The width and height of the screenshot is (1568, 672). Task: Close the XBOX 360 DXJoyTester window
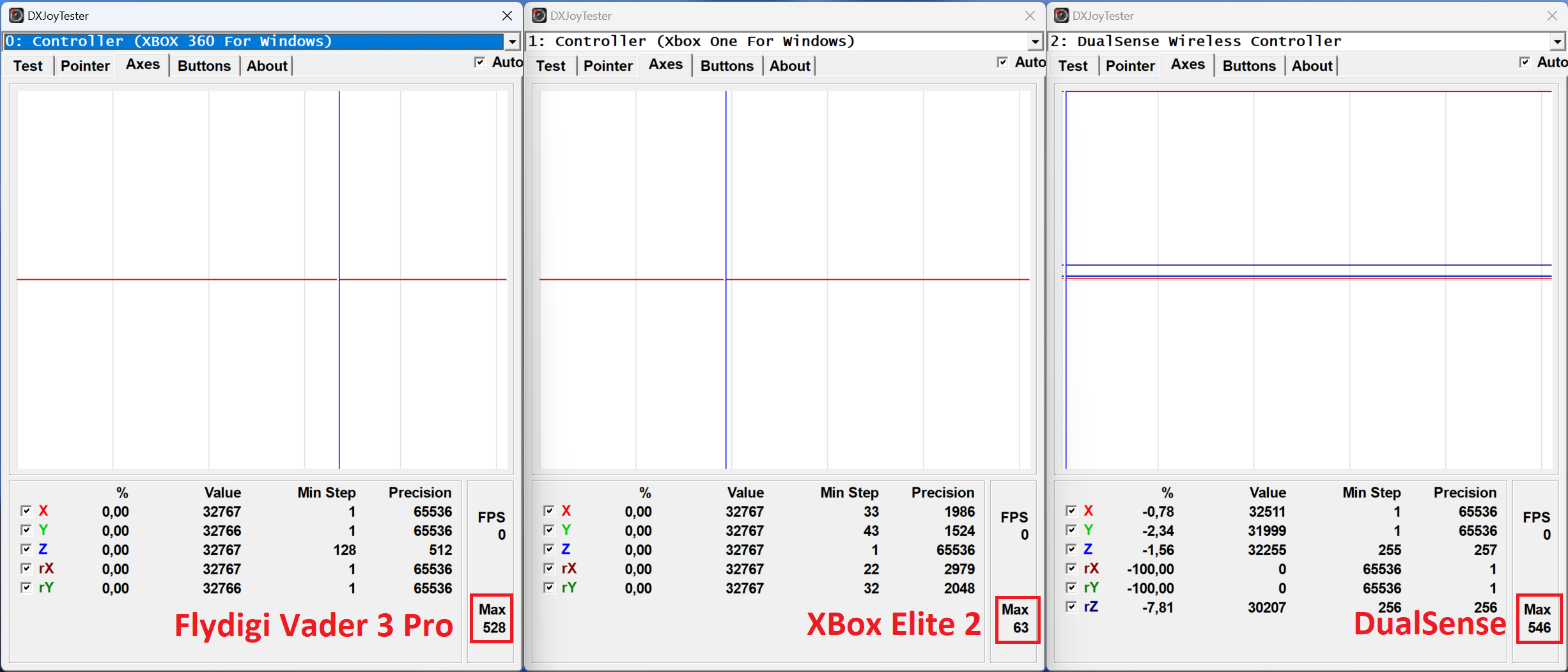point(507,15)
